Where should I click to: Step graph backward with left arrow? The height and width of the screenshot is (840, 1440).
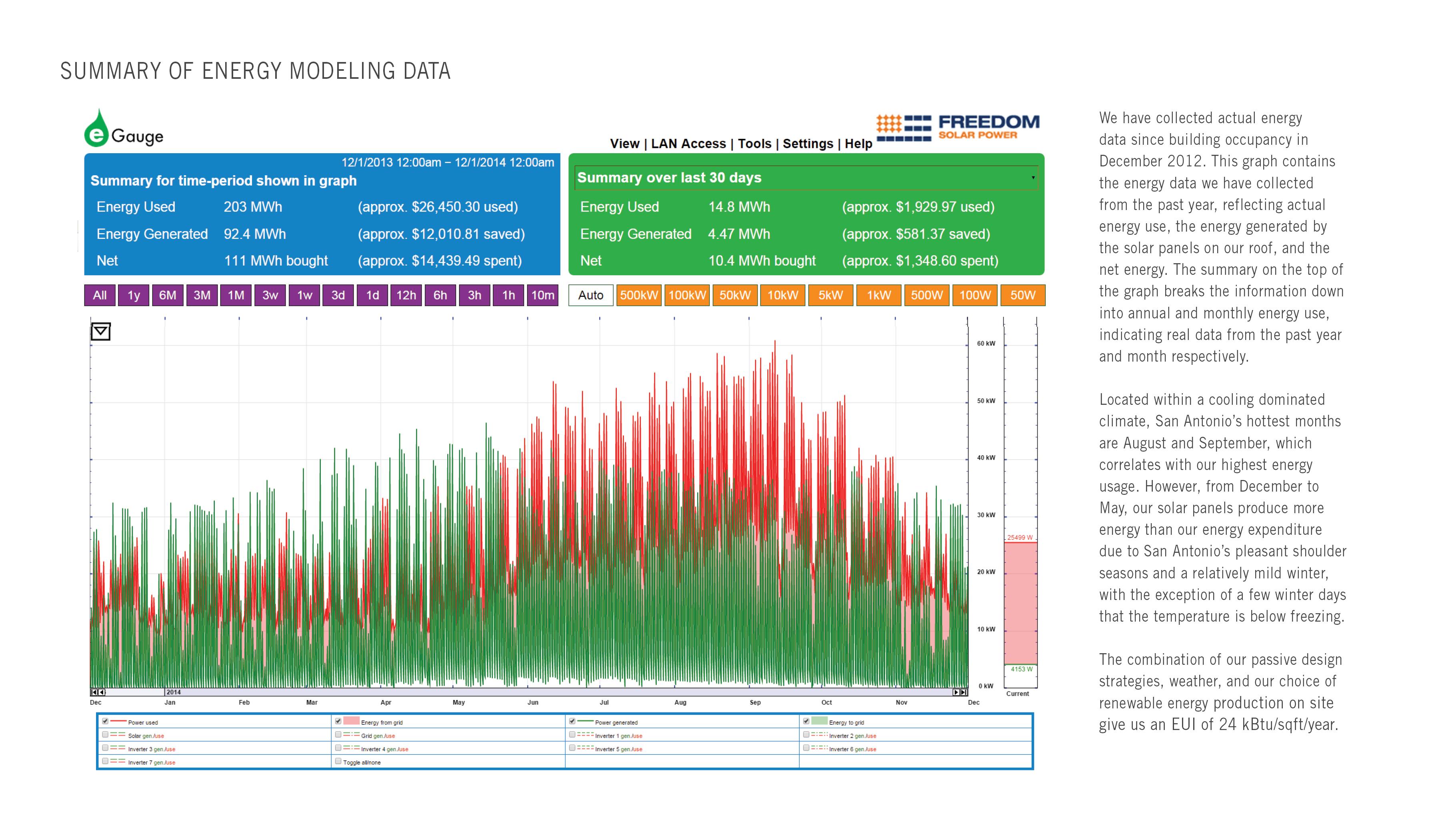(102, 692)
